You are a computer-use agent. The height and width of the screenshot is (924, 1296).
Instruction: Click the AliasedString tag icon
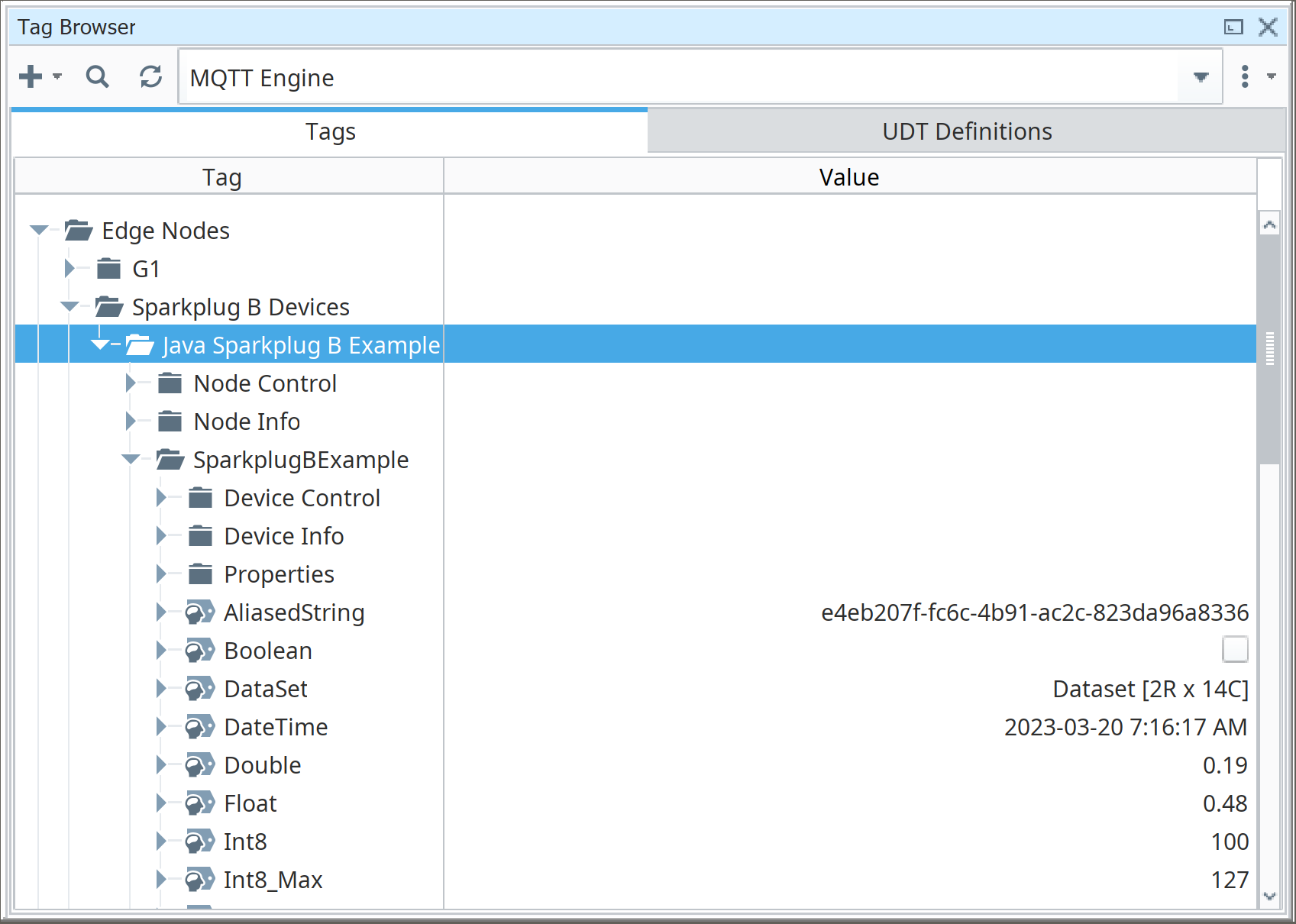[x=200, y=612]
